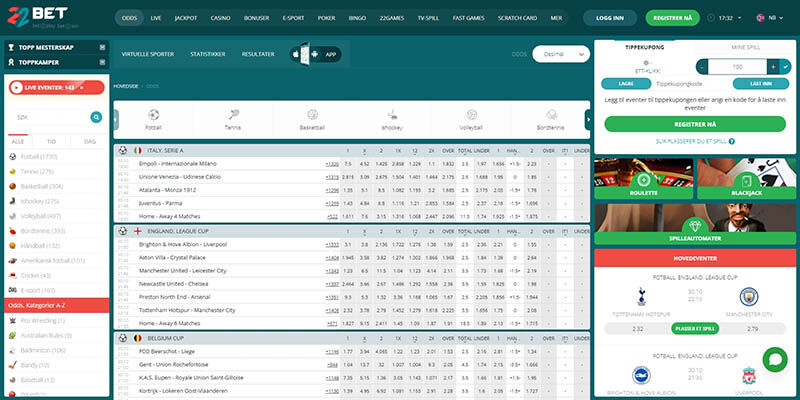Open Badminton (106) in sidebar

(43, 350)
